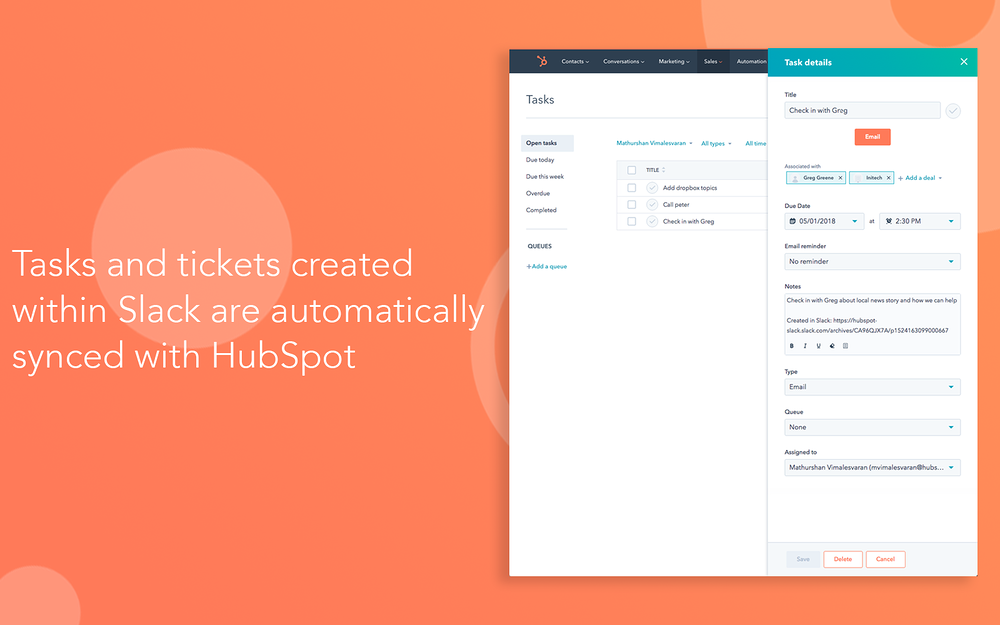Viewport: 1000px width, 625px height.
Task: Open the Queue None dropdown
Action: (x=872, y=427)
